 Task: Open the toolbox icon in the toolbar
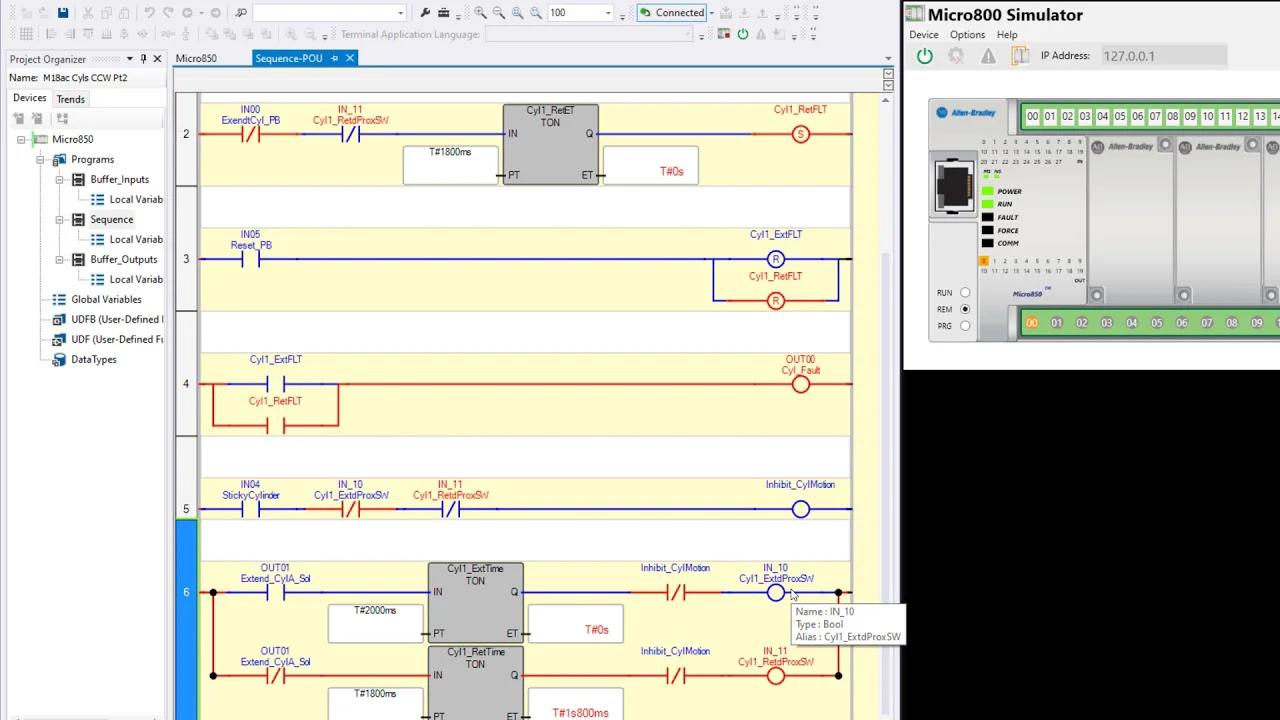point(444,13)
